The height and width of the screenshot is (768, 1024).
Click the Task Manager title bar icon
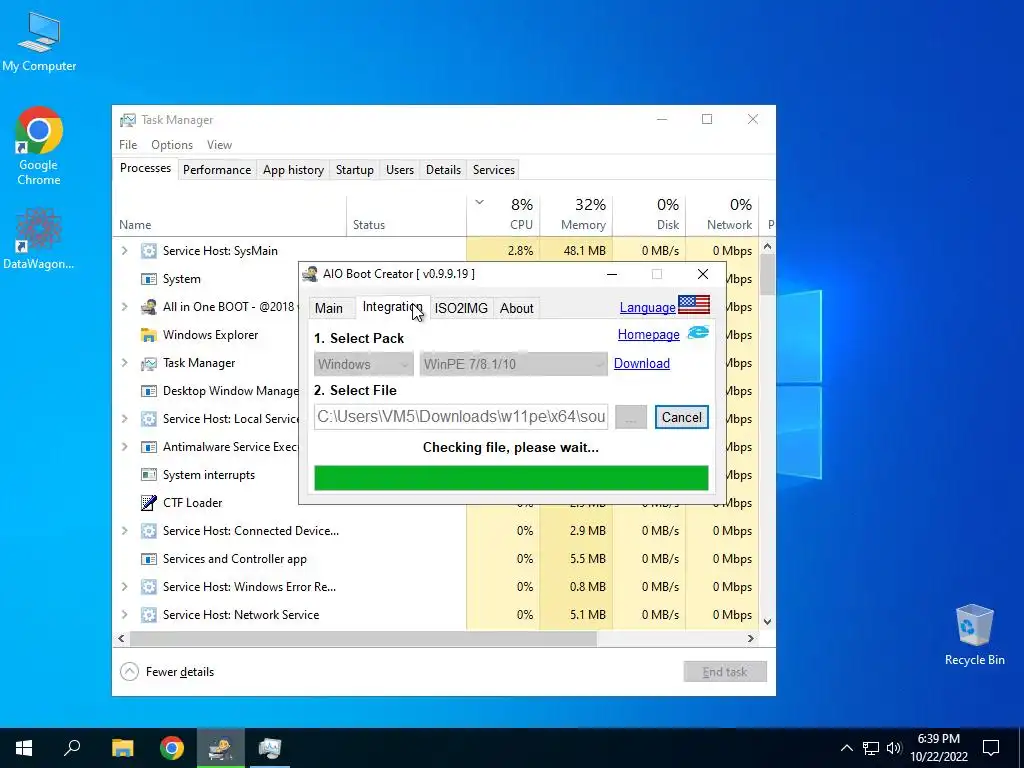[128, 120]
